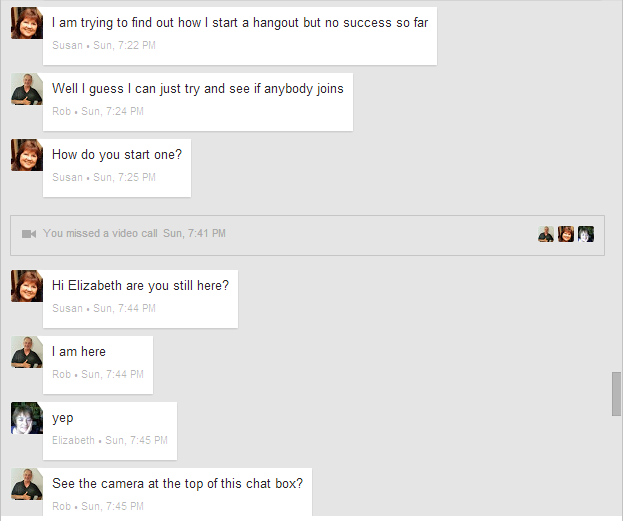Click Susan's avatar beside 'How do you start one?'
Image resolution: width=623 pixels, height=521 pixels.
(26, 155)
